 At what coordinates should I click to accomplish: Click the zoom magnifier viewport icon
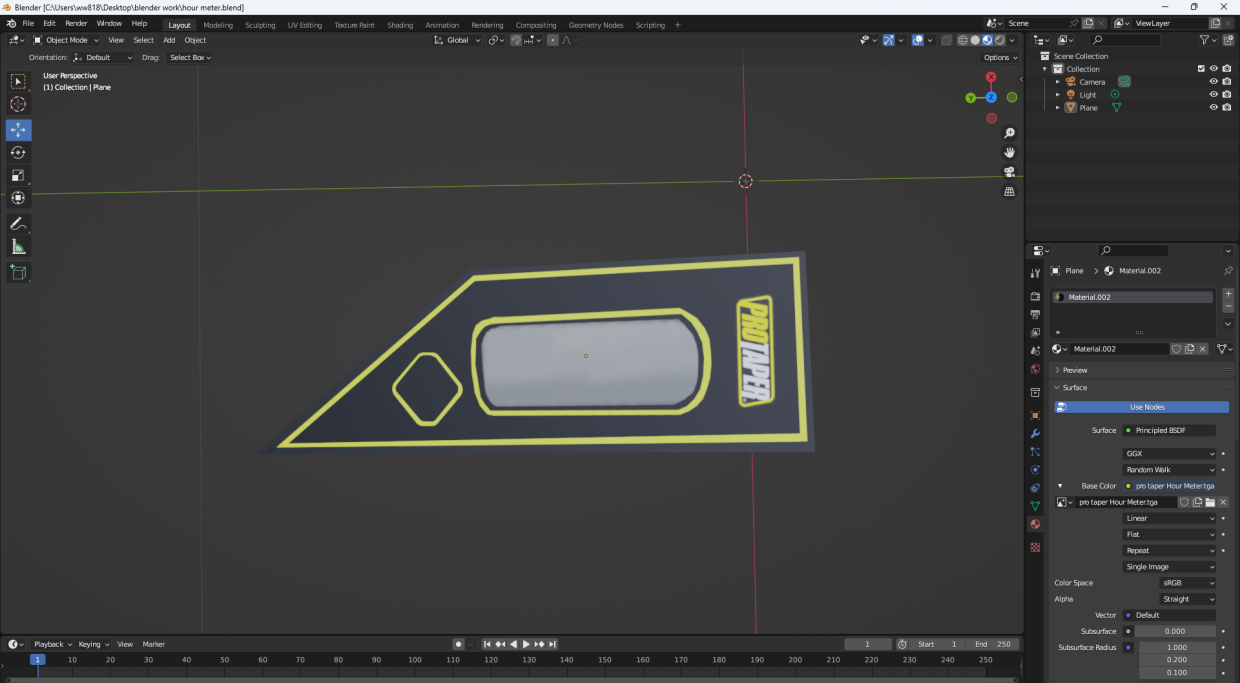1010,133
